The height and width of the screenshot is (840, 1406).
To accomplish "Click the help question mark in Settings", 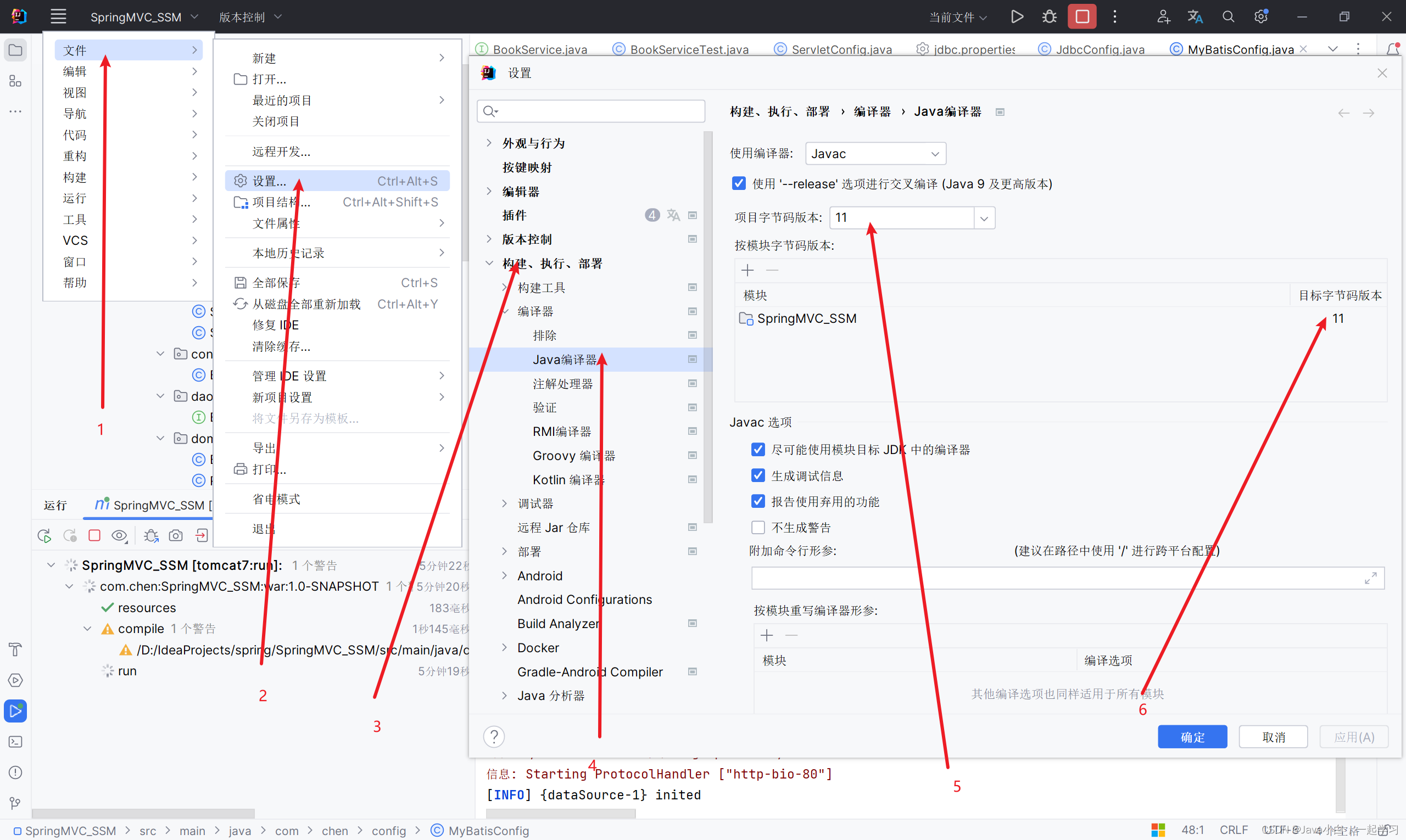I will 494,736.
